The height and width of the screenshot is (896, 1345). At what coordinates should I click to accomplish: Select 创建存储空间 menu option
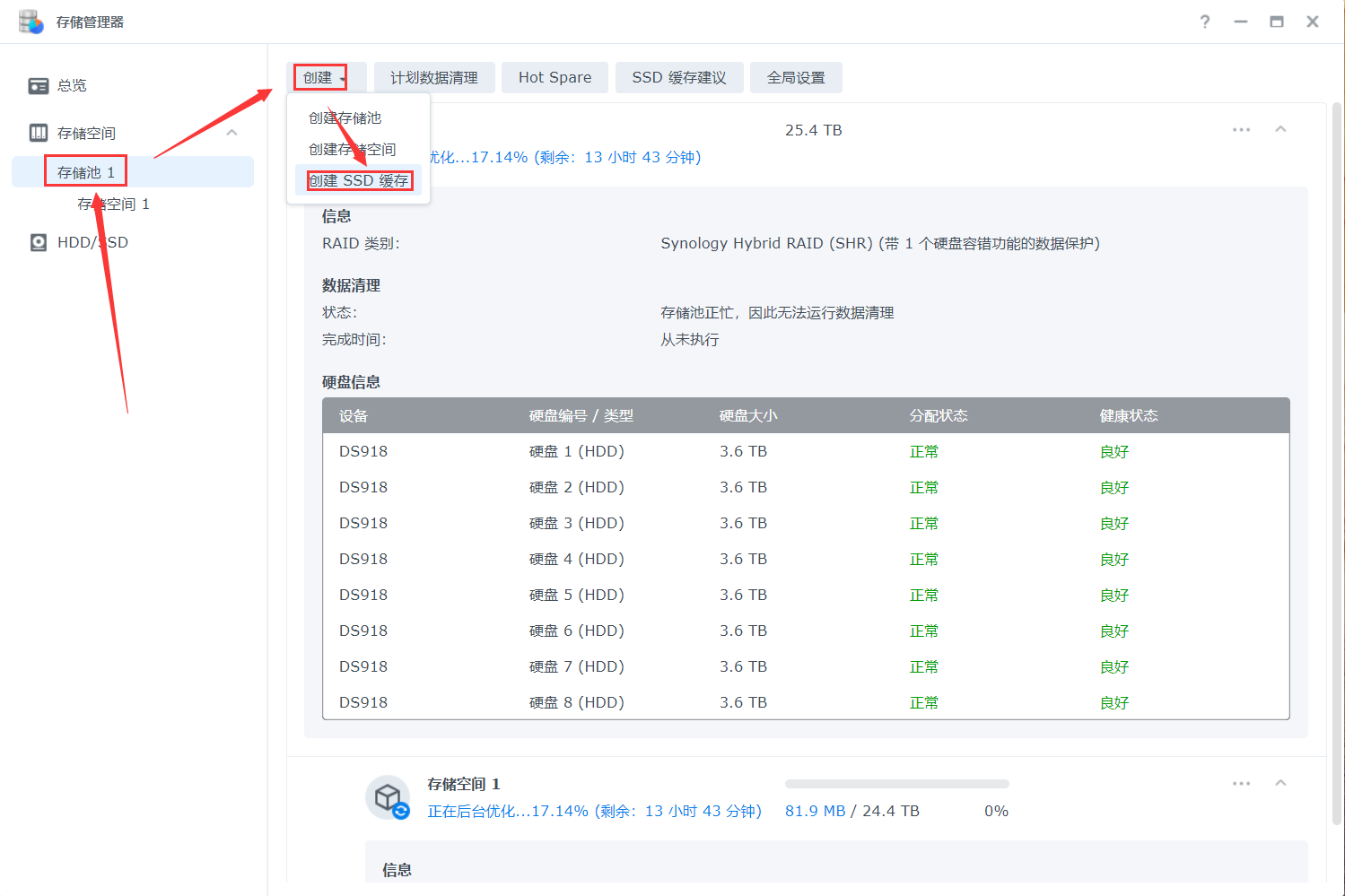pos(353,150)
